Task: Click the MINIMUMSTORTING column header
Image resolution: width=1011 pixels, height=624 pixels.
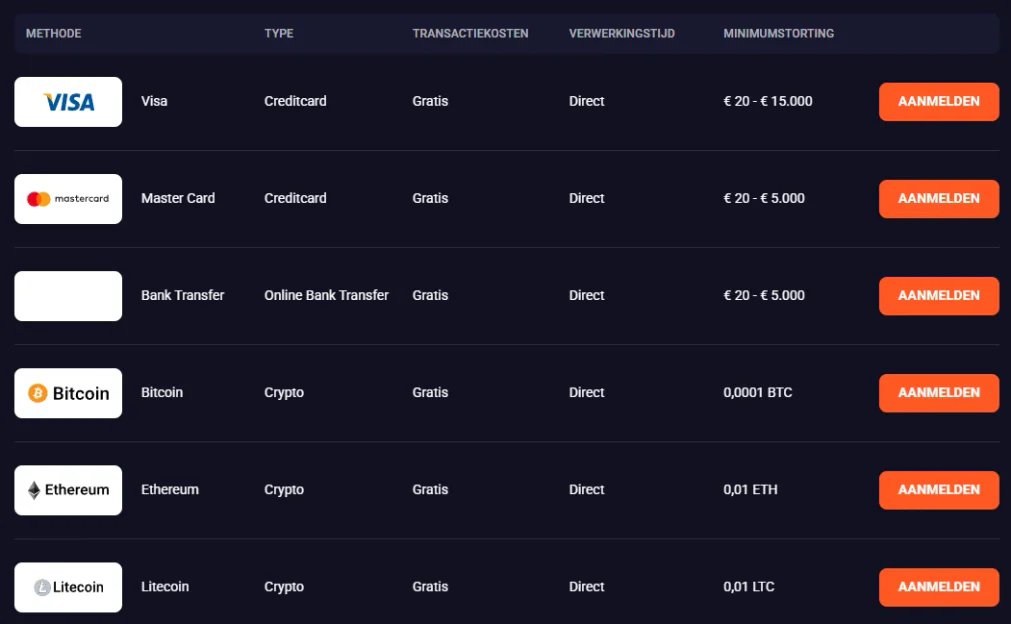Action: click(x=778, y=34)
